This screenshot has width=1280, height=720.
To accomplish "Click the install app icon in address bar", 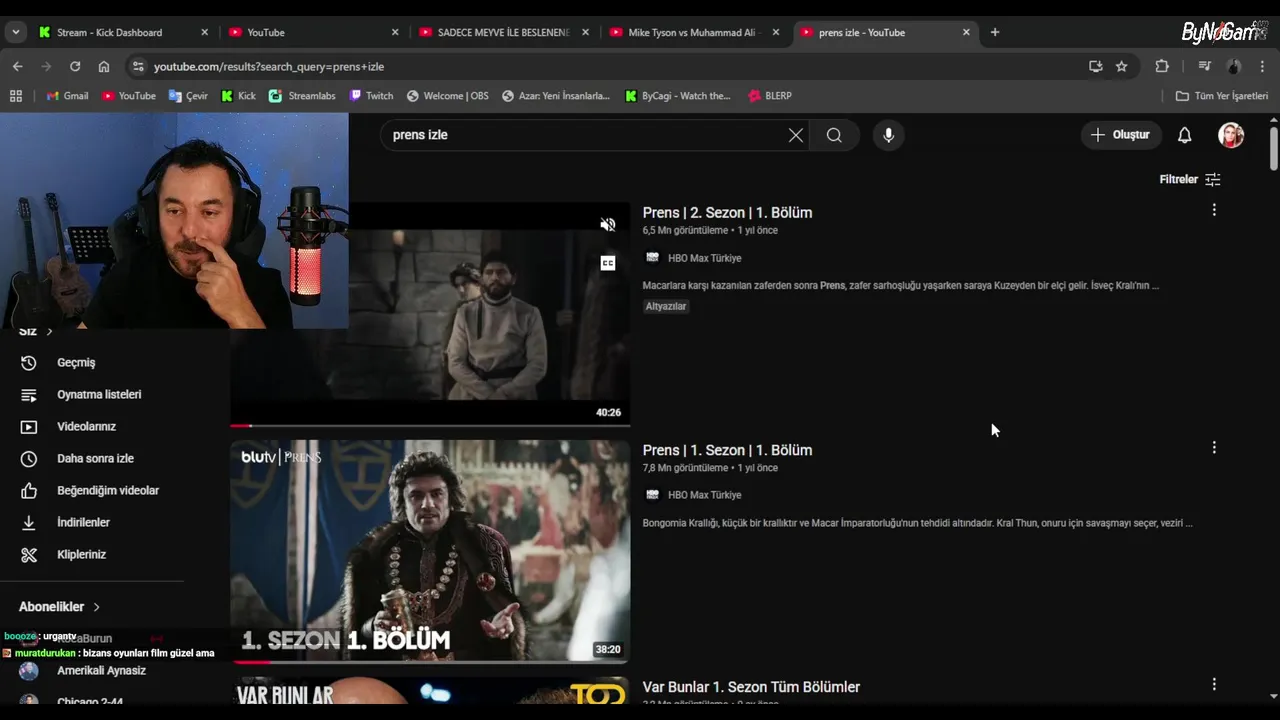I will [x=1096, y=67].
